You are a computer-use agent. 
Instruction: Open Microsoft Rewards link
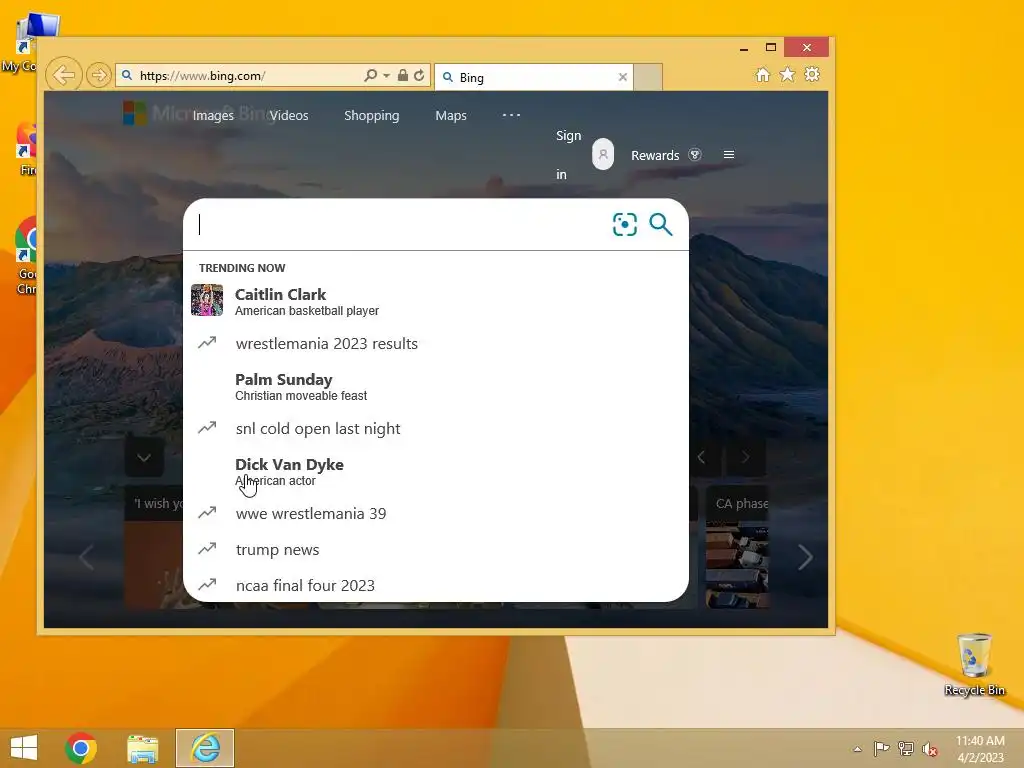click(655, 155)
